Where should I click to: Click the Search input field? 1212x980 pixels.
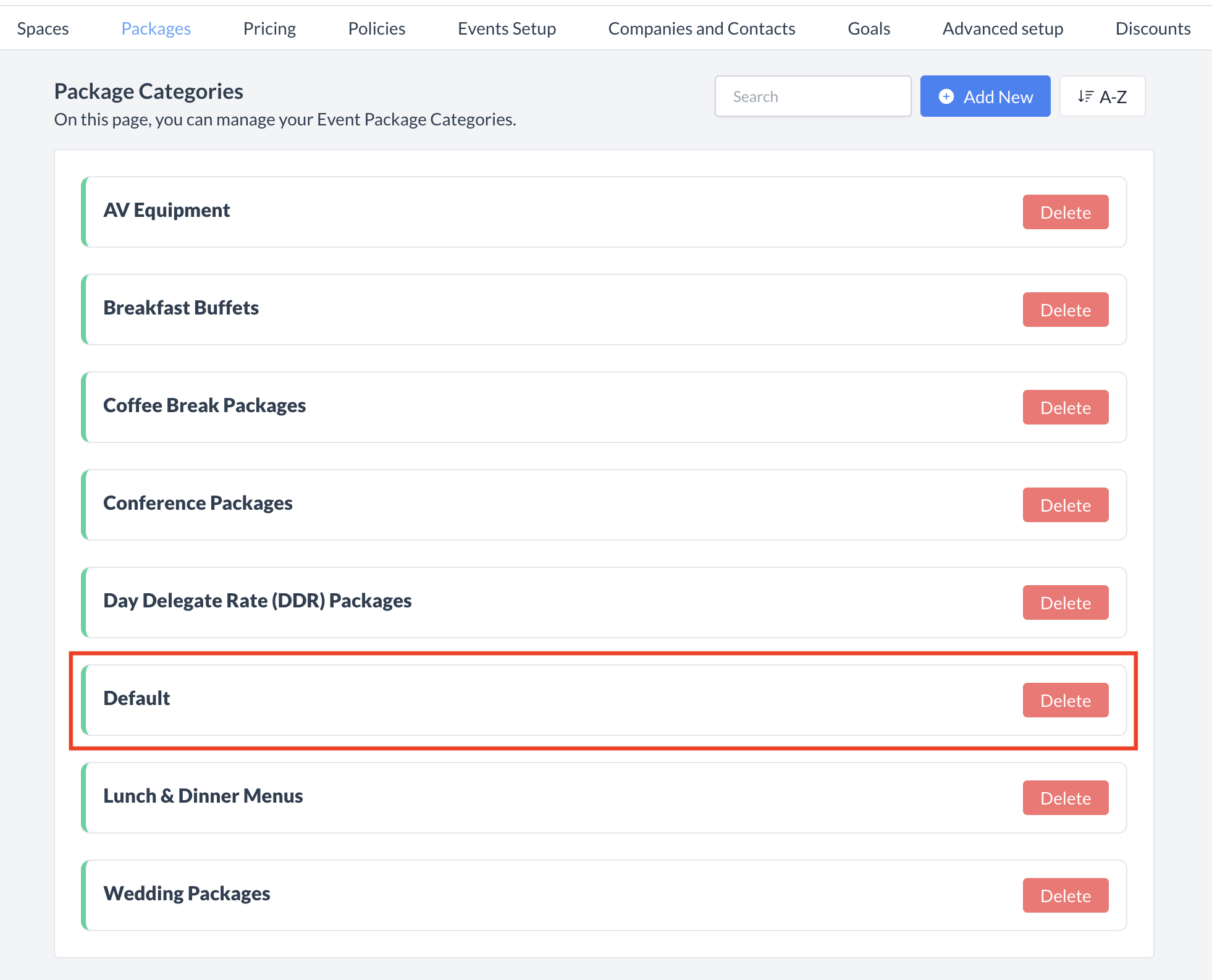pyautogui.click(x=812, y=96)
